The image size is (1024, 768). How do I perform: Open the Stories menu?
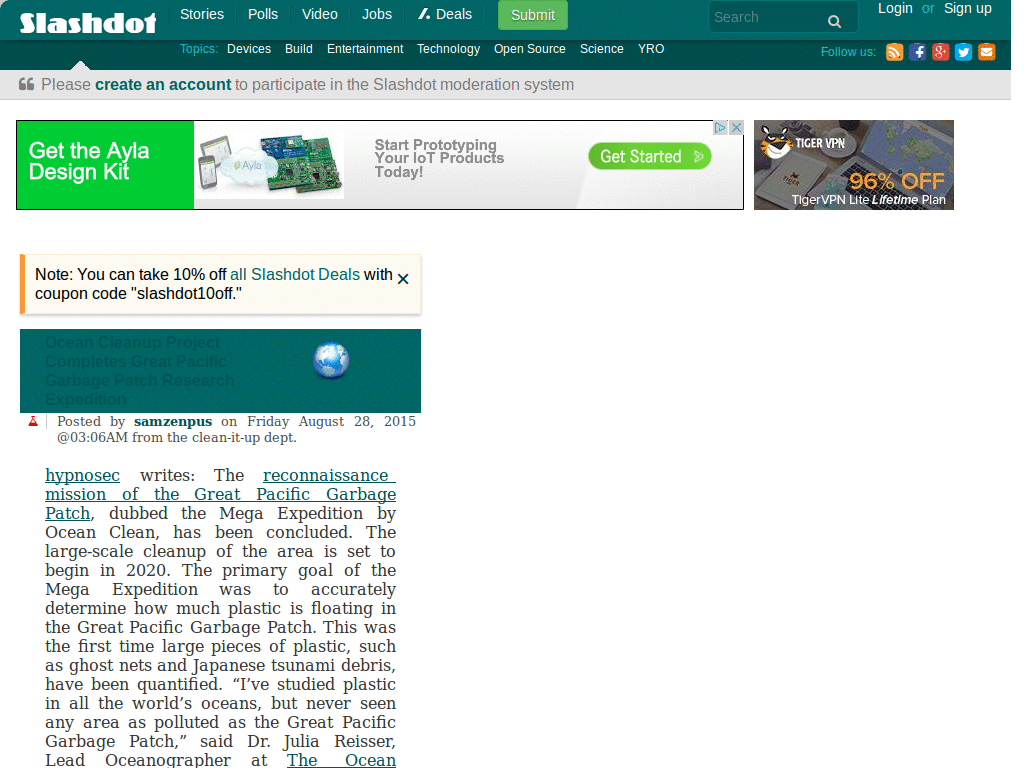pyautogui.click(x=201, y=14)
